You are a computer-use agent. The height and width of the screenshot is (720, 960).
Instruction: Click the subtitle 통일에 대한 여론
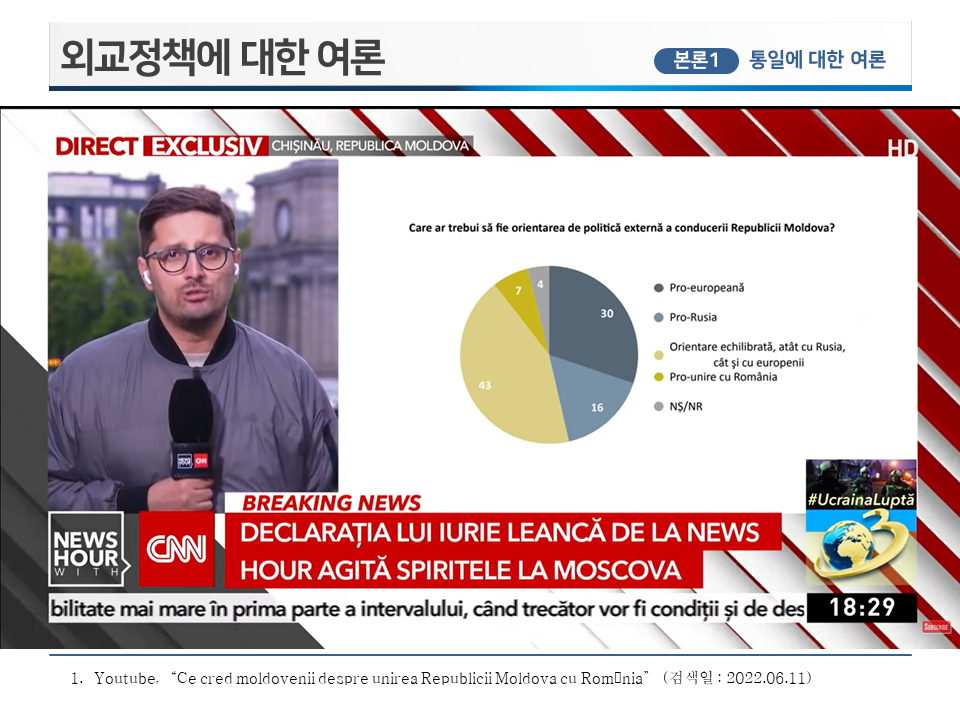[x=817, y=59]
